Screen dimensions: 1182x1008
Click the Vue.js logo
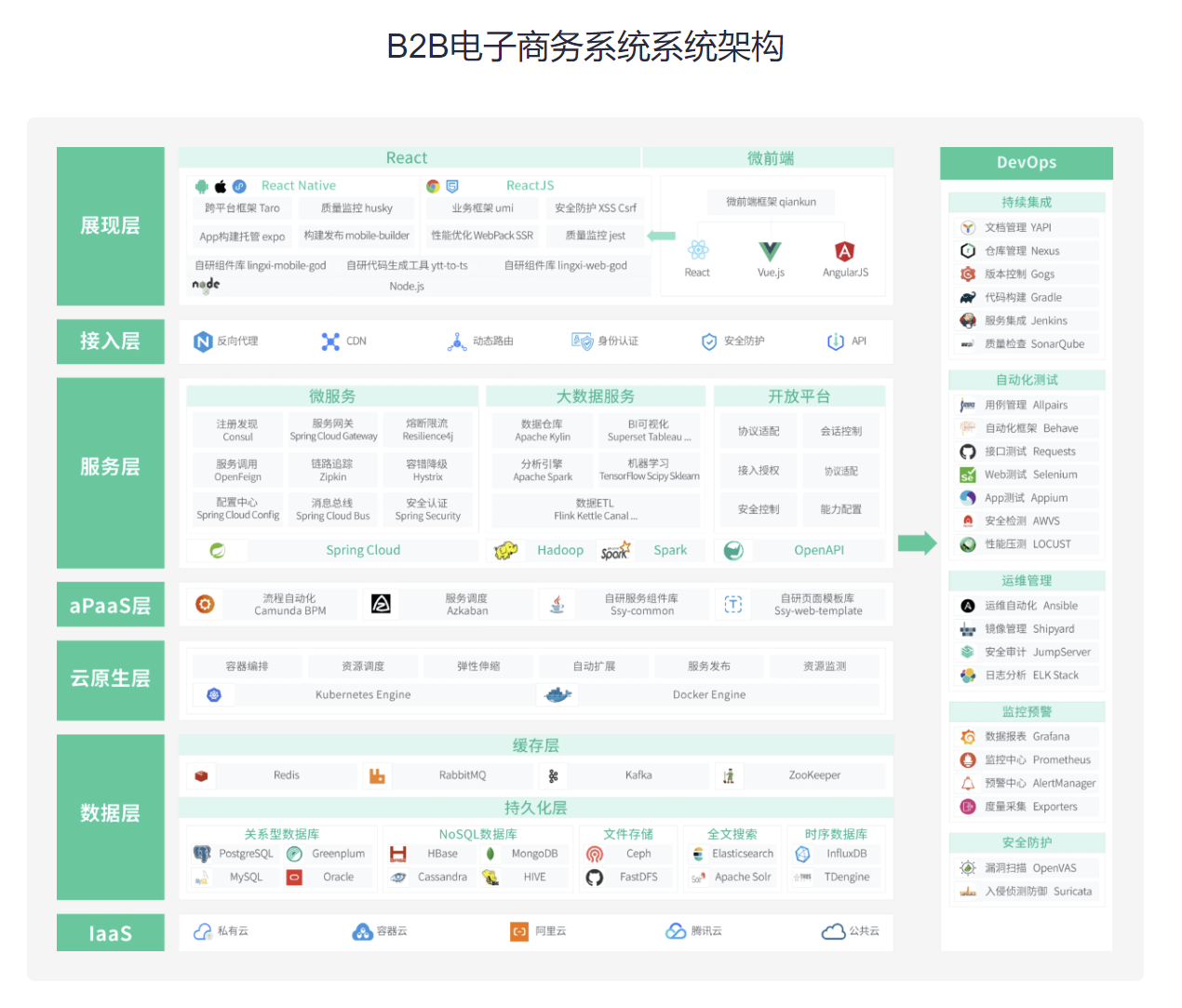(771, 250)
